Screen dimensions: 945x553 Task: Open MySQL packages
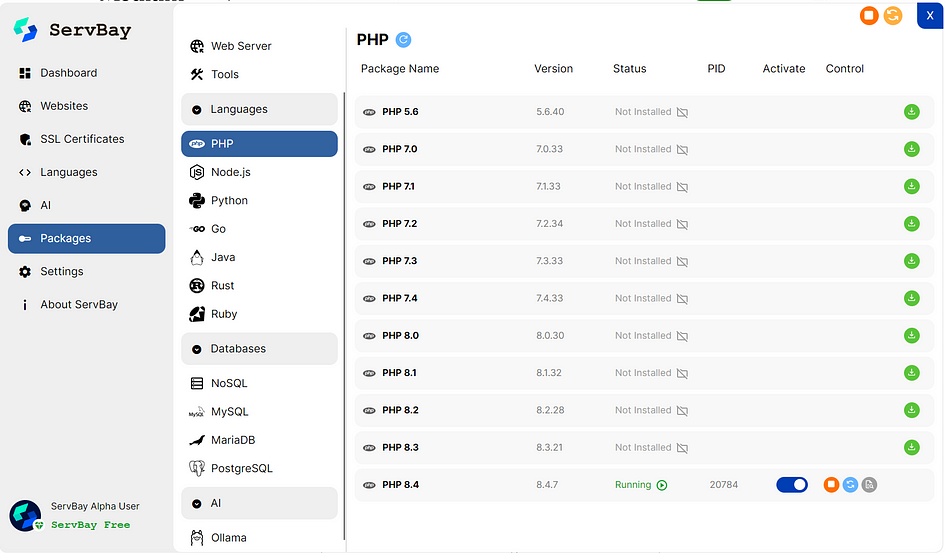pos(259,411)
